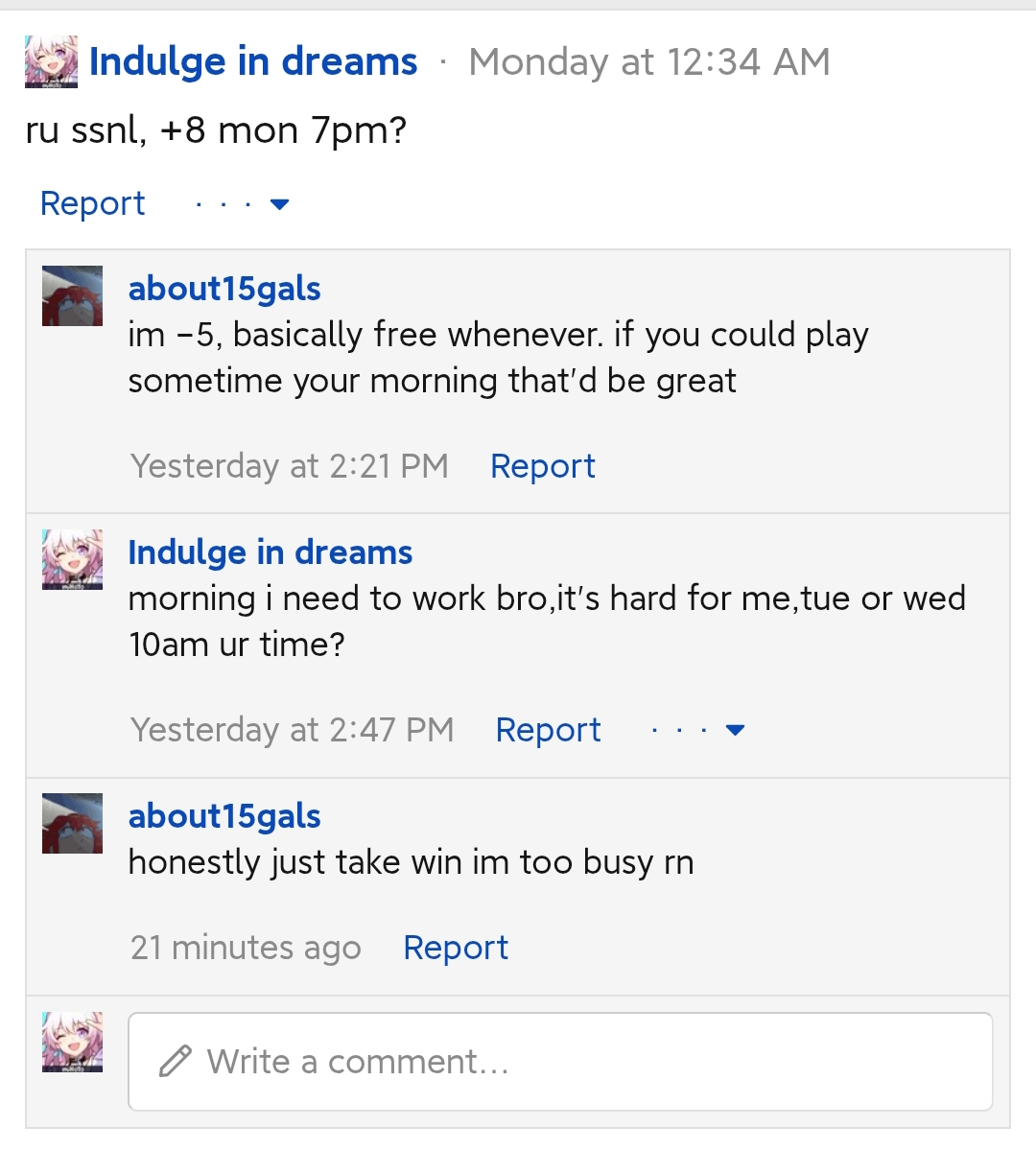Click the pencil icon in the comment box
1036x1150 pixels.
click(176, 1062)
